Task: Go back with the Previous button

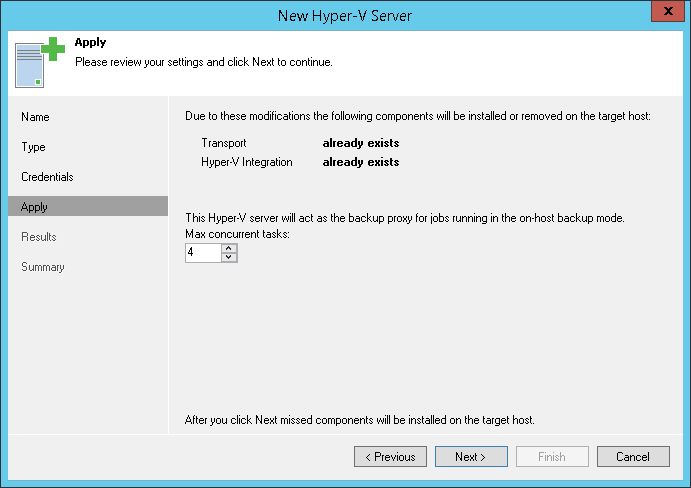Action: (x=390, y=457)
